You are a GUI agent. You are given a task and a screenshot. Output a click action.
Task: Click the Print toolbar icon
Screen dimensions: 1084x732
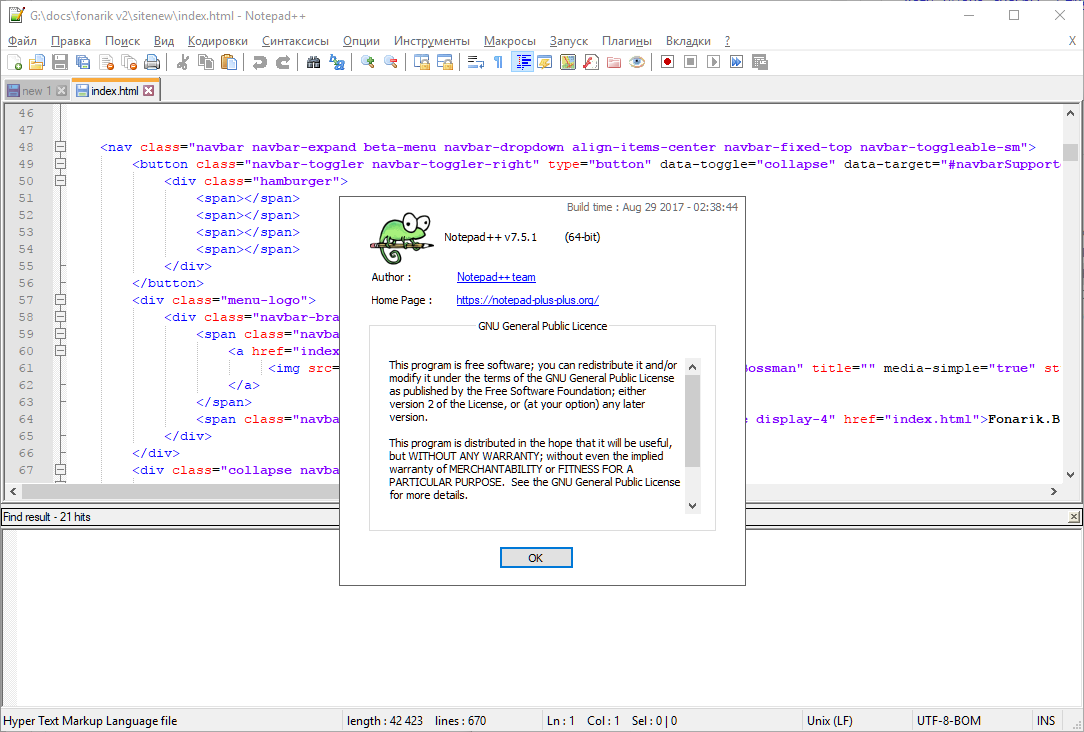pos(151,62)
